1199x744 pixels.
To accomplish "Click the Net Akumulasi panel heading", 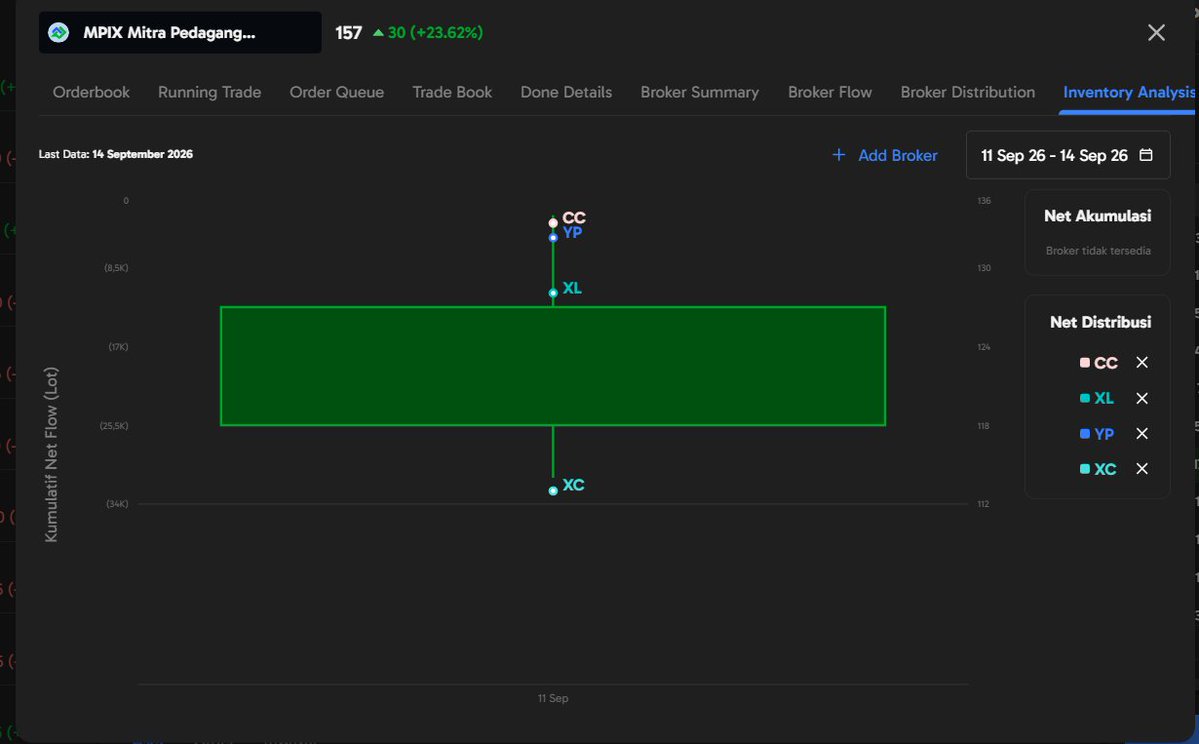I will click(x=1097, y=216).
